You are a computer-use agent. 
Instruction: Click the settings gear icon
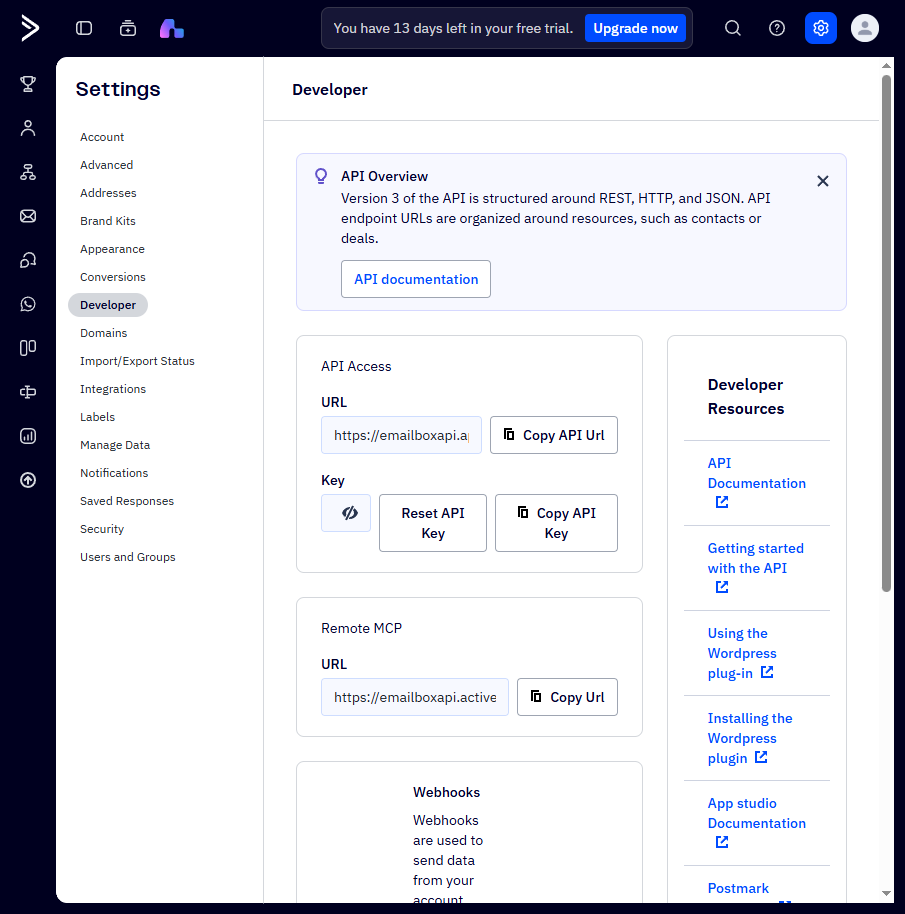point(821,28)
